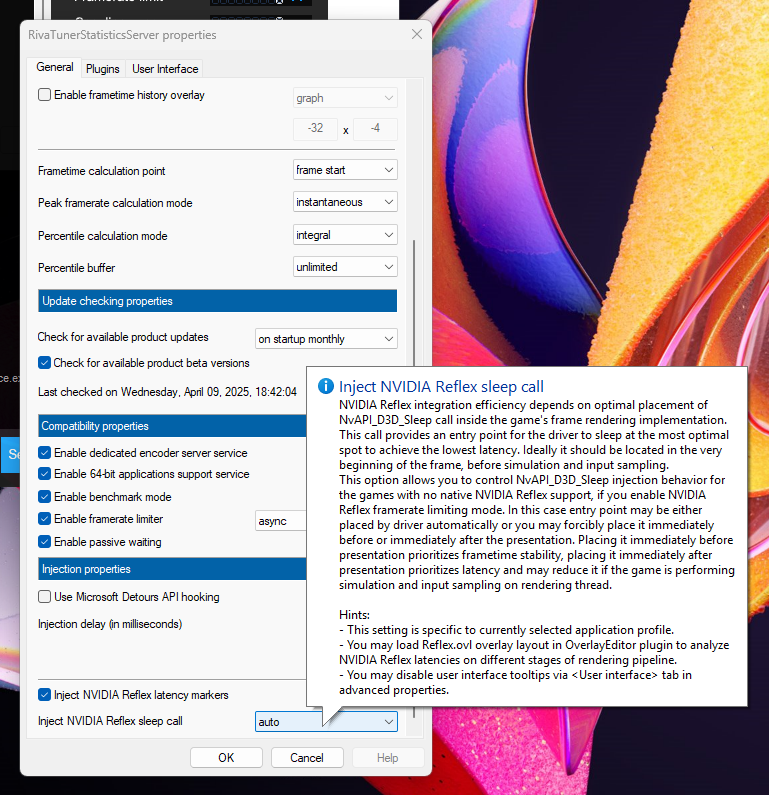Toggle Inject NVIDIA Reflex latency markers
The image size is (769, 795).
(x=45, y=695)
